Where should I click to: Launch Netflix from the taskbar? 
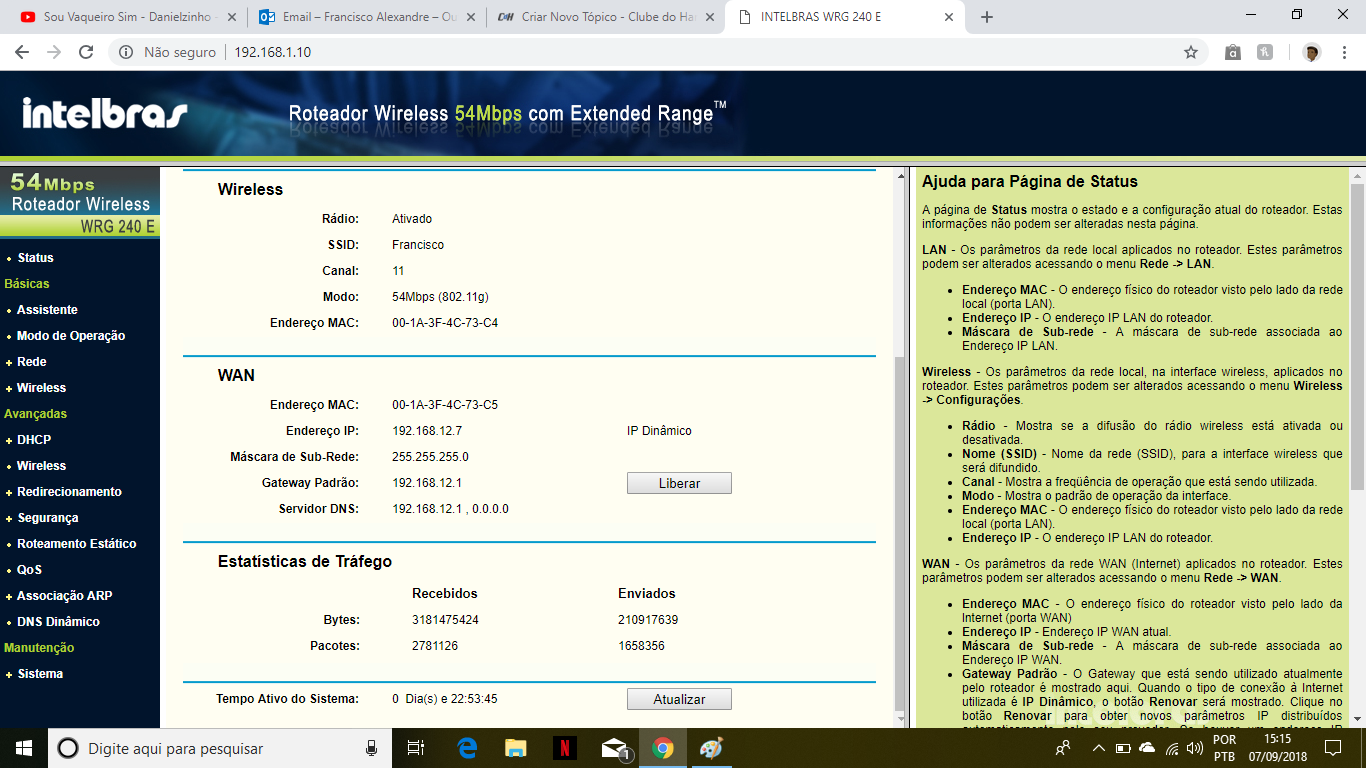[564, 748]
